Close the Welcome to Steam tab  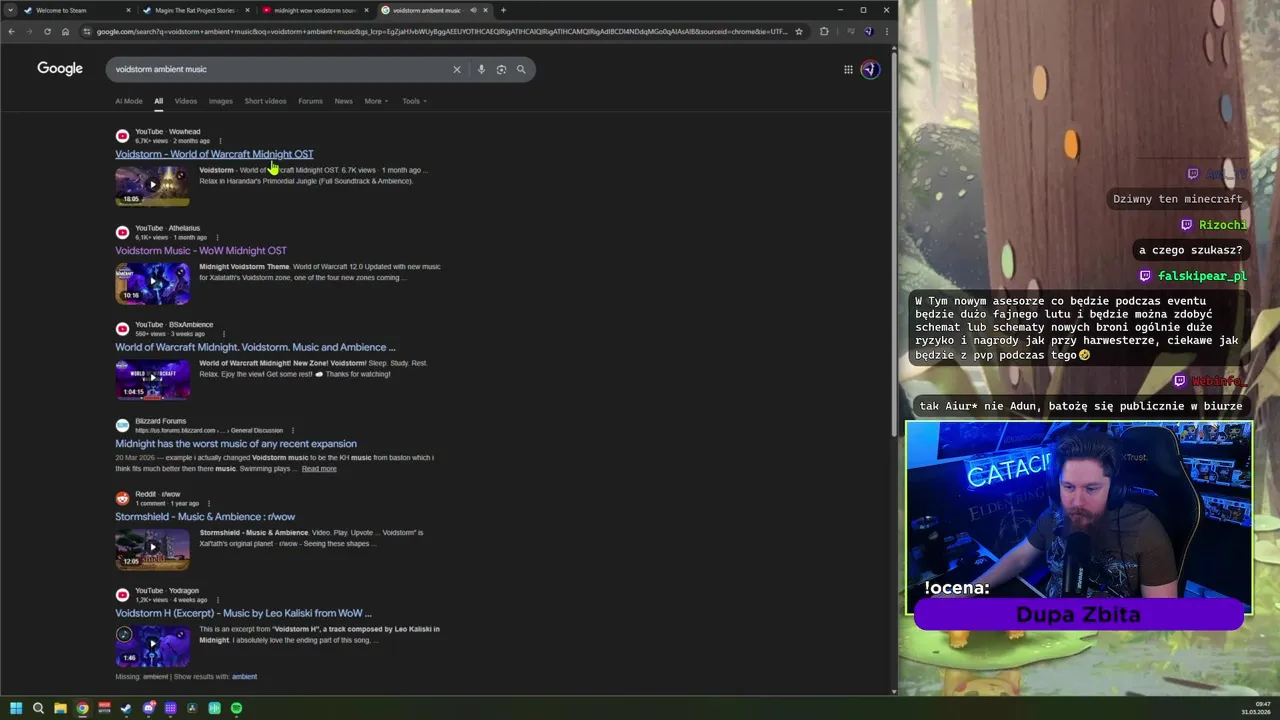pyautogui.click(x=128, y=10)
